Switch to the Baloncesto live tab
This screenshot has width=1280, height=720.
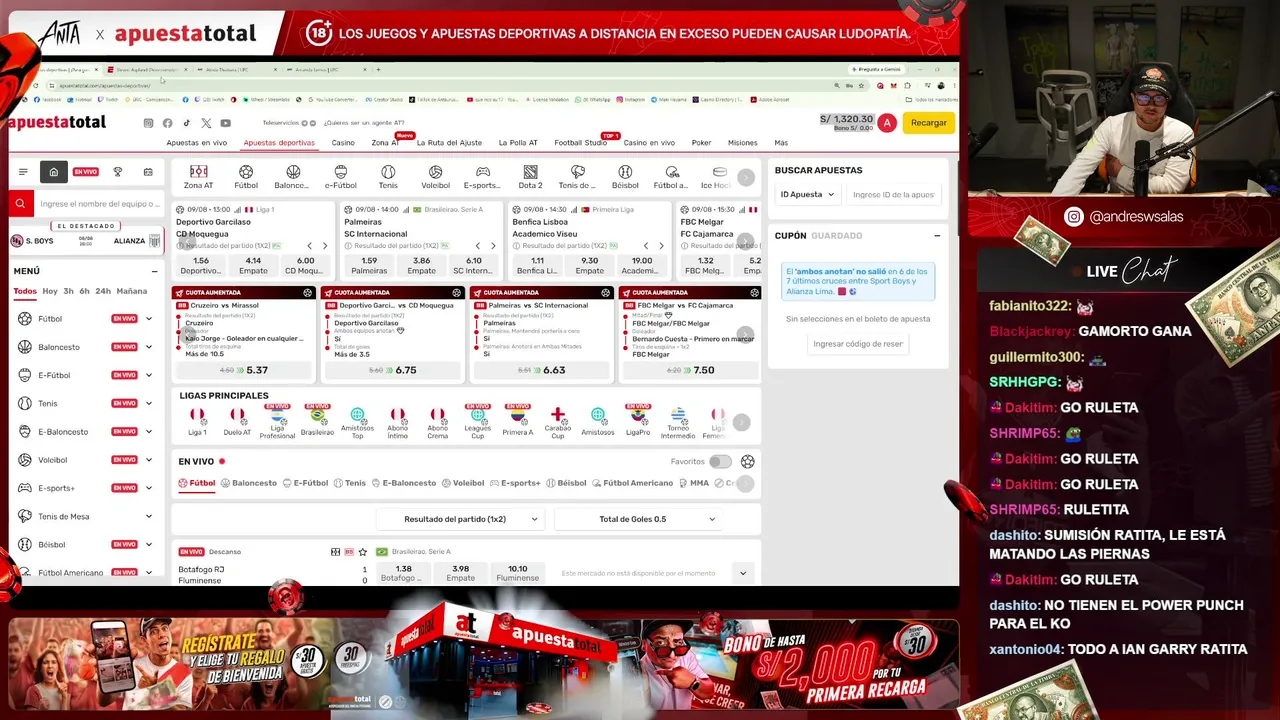coord(249,483)
